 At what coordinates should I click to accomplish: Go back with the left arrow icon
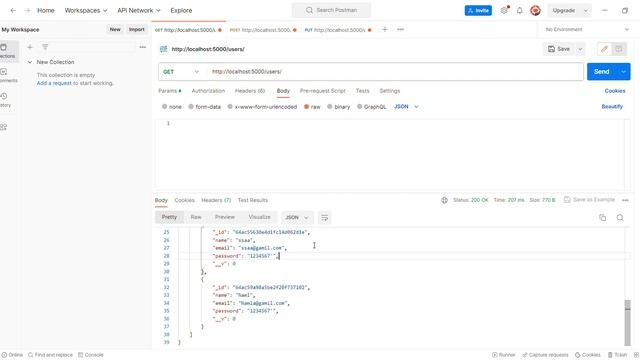(x=13, y=10)
